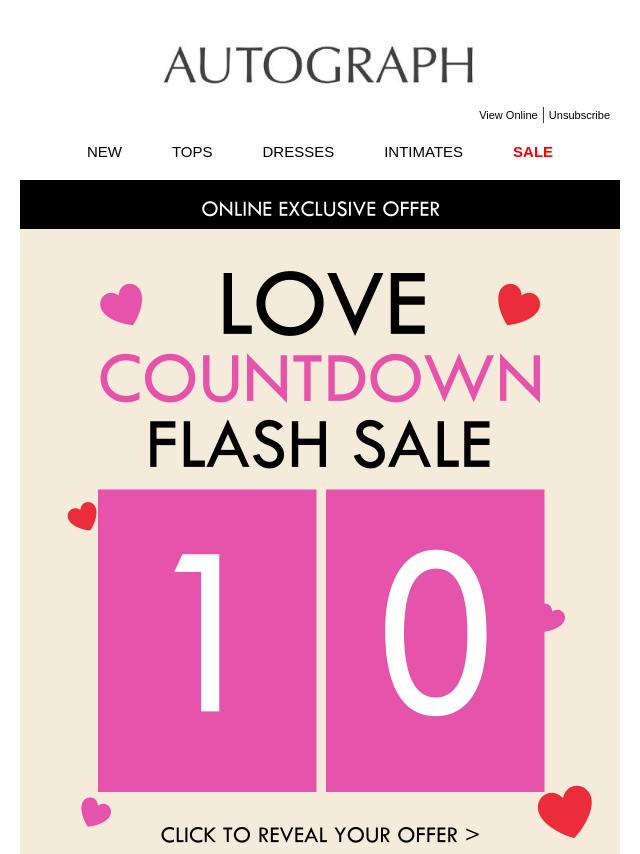The height and width of the screenshot is (854, 640).
Task: Click to reveal your offer
Action: pos(320,834)
